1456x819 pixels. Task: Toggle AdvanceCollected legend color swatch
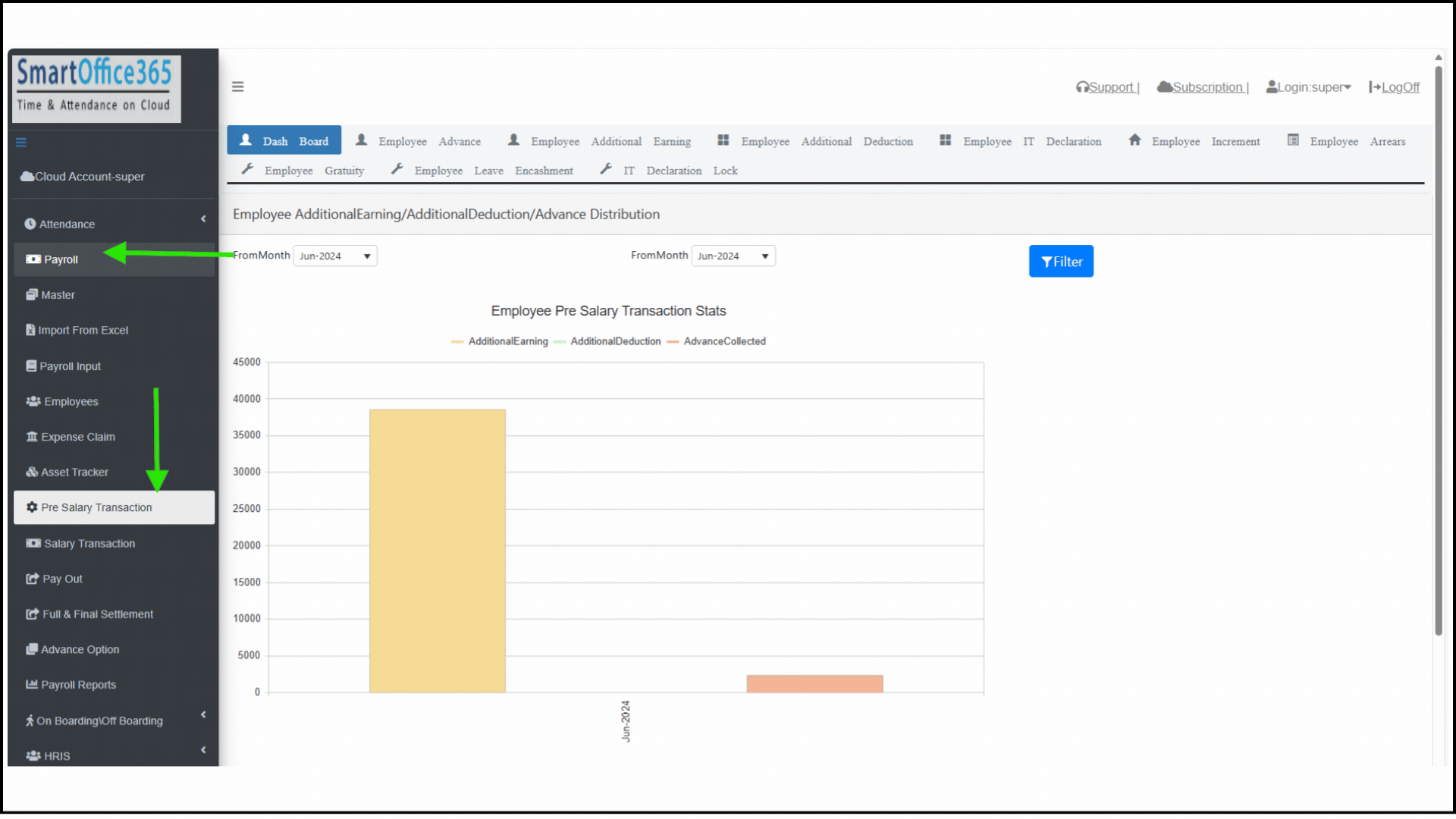click(x=673, y=341)
